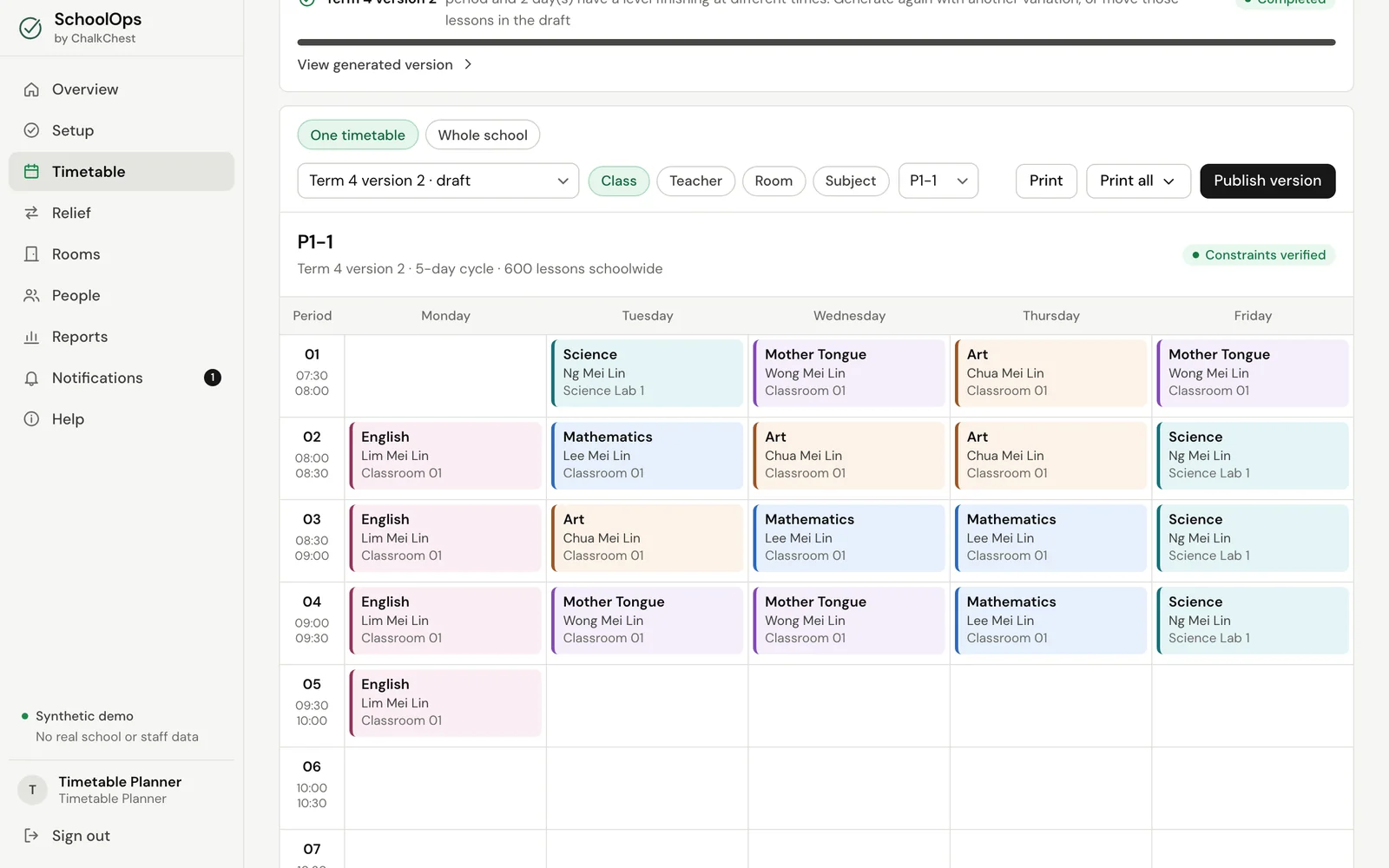Go to the Relief page
The width and height of the screenshot is (1389, 868).
coord(122,213)
